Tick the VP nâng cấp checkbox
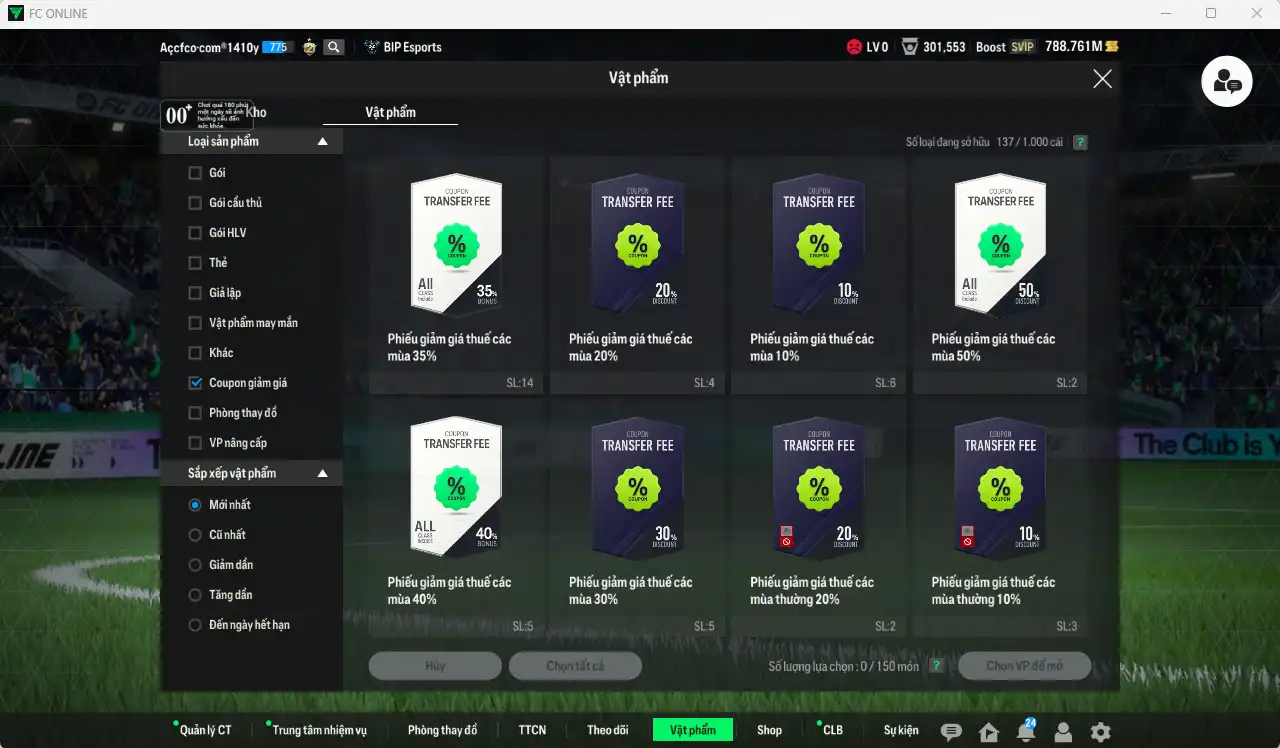Image resolution: width=1280 pixels, height=748 pixels. click(x=196, y=443)
